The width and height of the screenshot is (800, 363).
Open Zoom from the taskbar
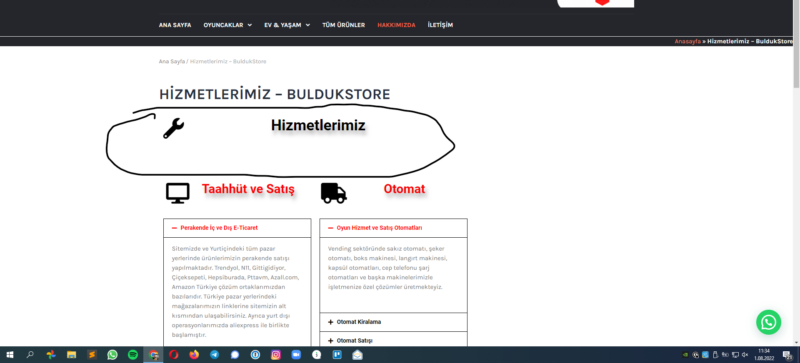[296, 354]
